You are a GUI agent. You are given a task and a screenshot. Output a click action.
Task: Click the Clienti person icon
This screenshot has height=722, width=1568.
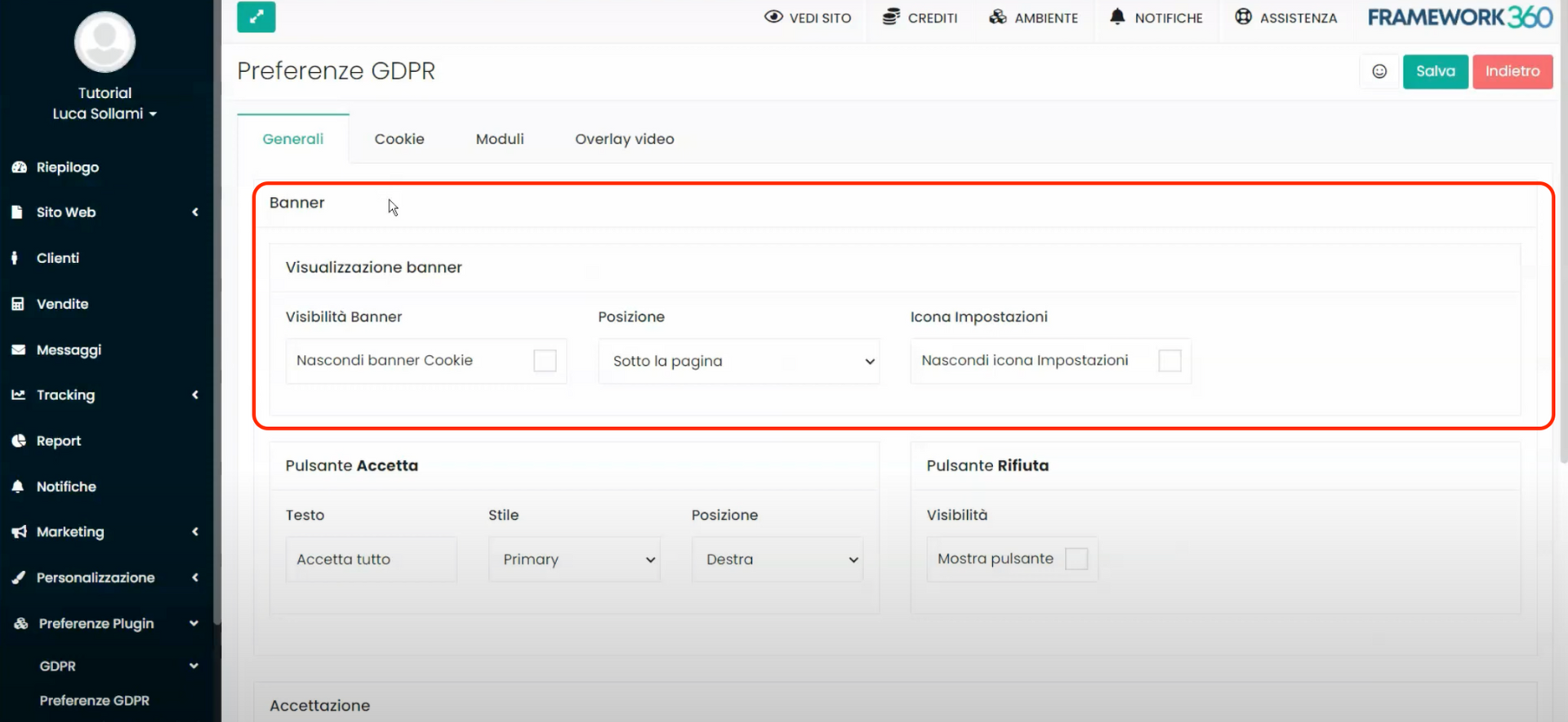[x=15, y=258]
